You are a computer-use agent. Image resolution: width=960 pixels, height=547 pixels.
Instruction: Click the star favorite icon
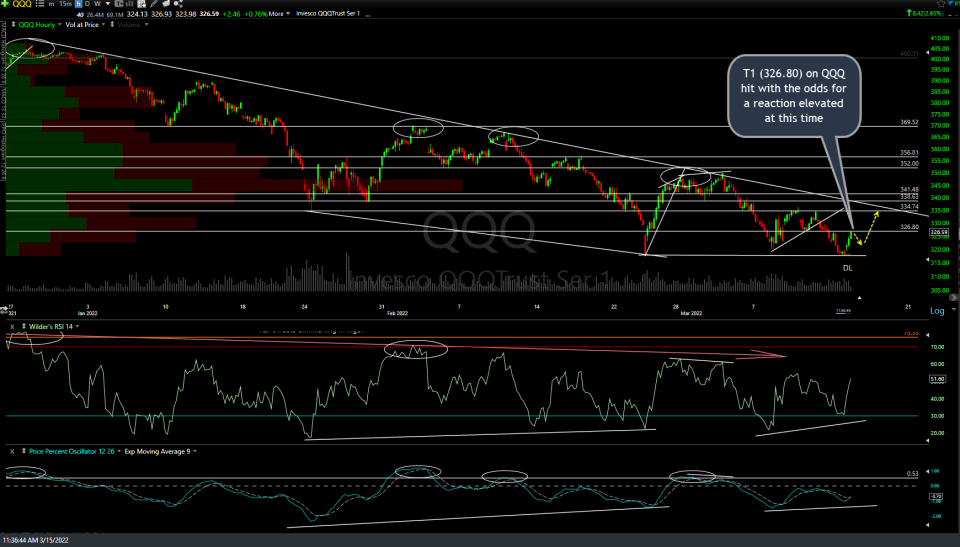(x=941, y=4)
